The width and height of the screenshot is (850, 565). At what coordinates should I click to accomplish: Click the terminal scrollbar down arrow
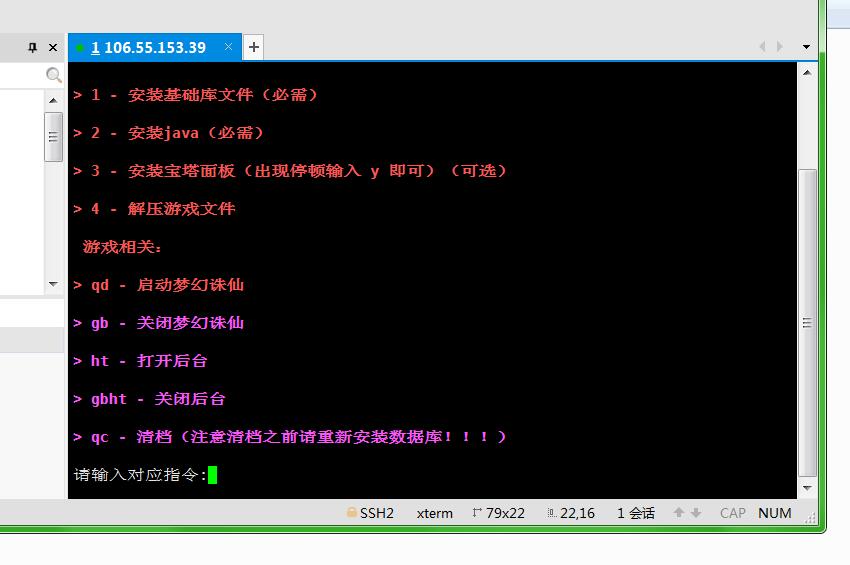807,490
